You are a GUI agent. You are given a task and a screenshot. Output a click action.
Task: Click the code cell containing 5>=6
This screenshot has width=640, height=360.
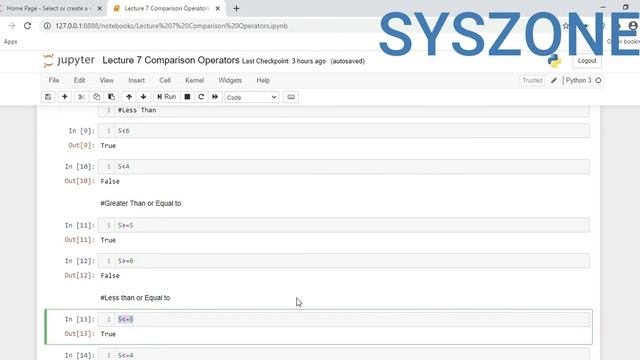pyautogui.click(x=343, y=260)
